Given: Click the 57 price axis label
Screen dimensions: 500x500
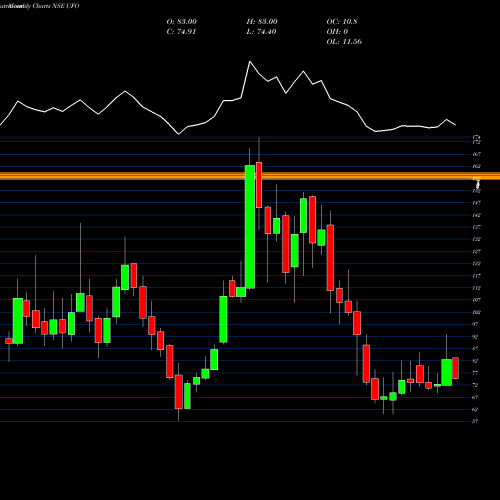Looking at the screenshot, I should click(476, 422).
